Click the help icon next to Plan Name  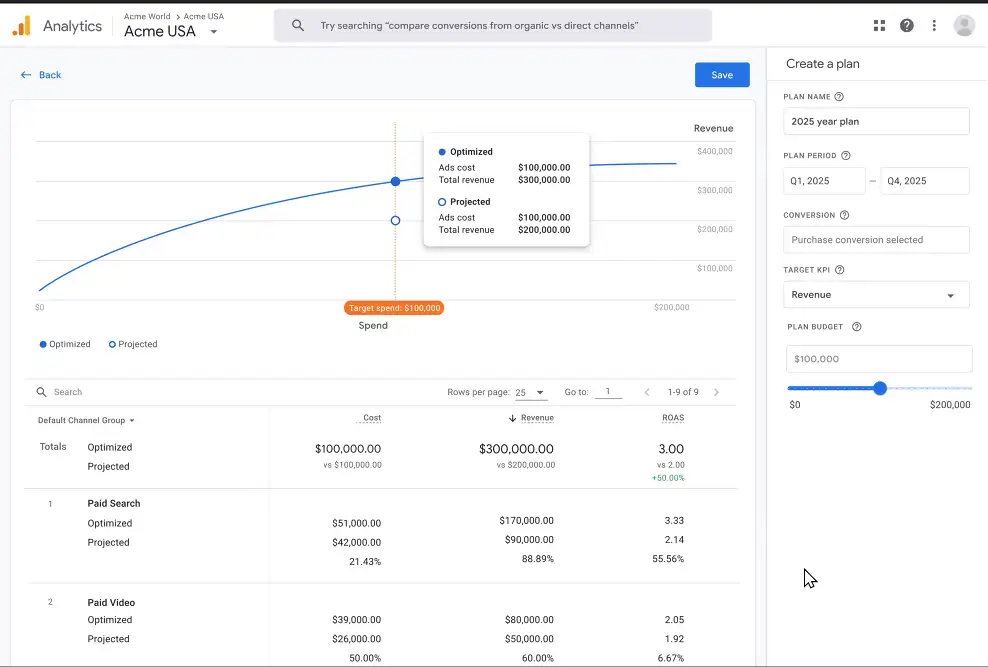pos(838,97)
